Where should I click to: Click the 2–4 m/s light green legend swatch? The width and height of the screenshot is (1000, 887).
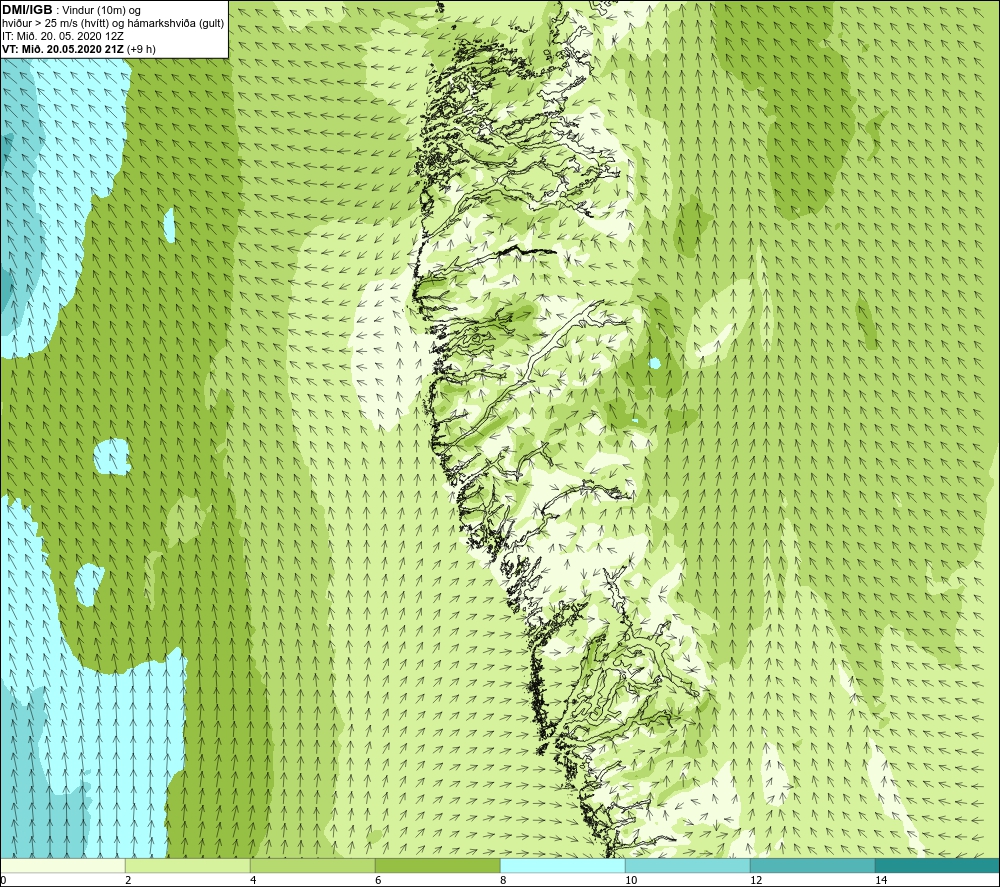(x=188, y=866)
